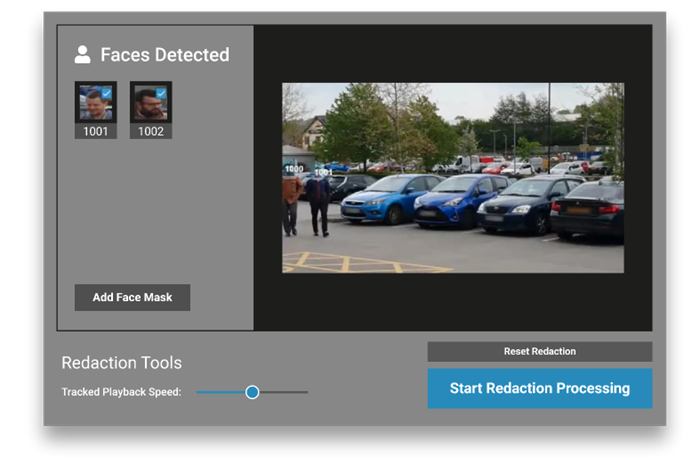Image resolution: width=700 pixels, height=465 pixels.
Task: Uncheck the checkbox on face 1001
Action: tap(107, 93)
